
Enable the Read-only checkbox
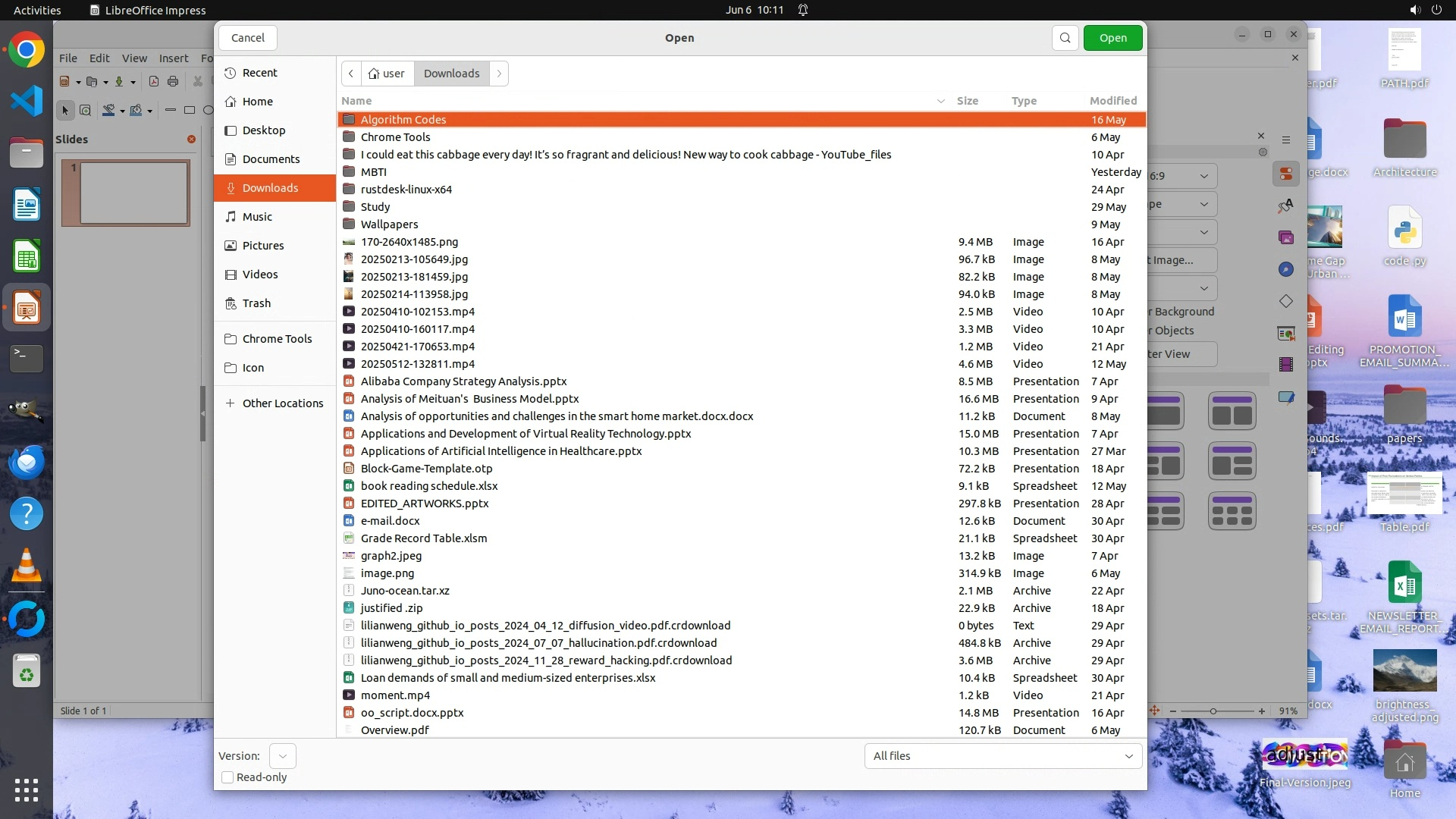[227, 777]
